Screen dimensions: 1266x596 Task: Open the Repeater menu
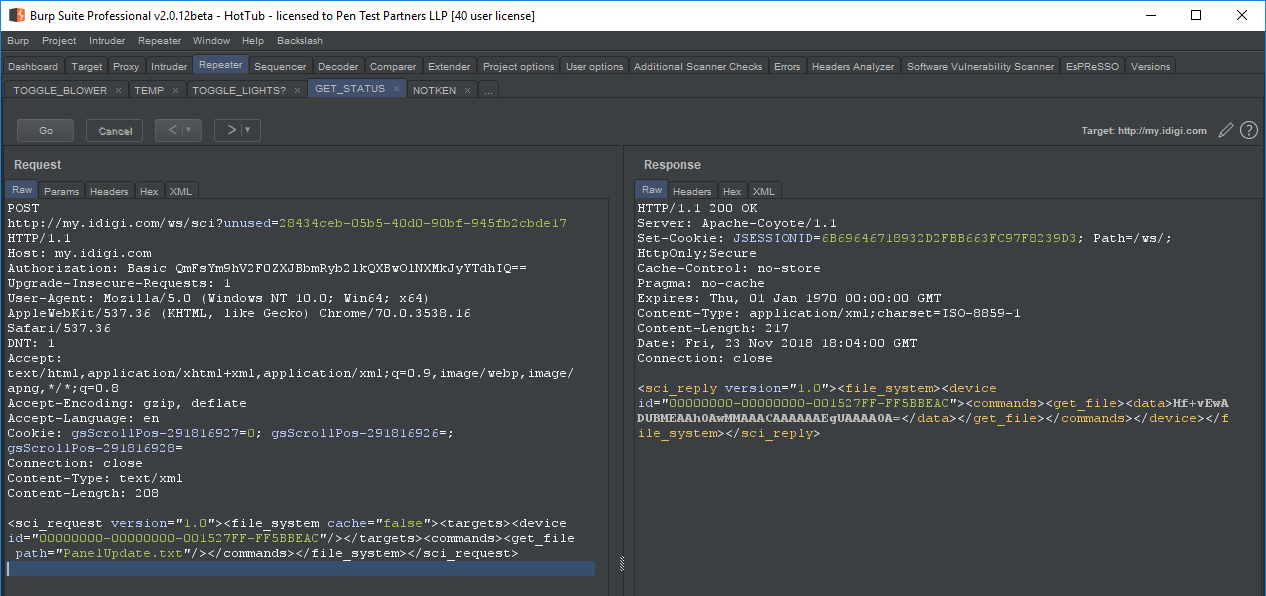160,41
